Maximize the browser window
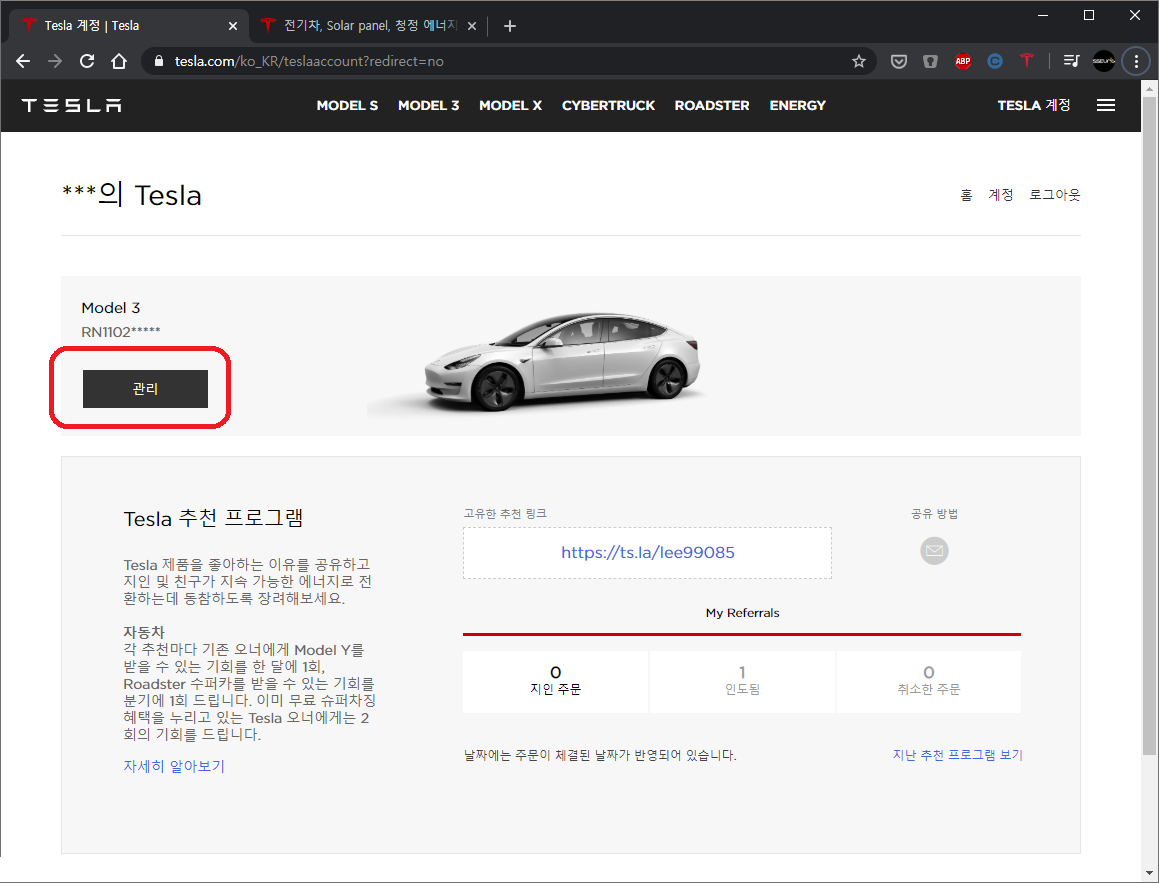 (1089, 16)
